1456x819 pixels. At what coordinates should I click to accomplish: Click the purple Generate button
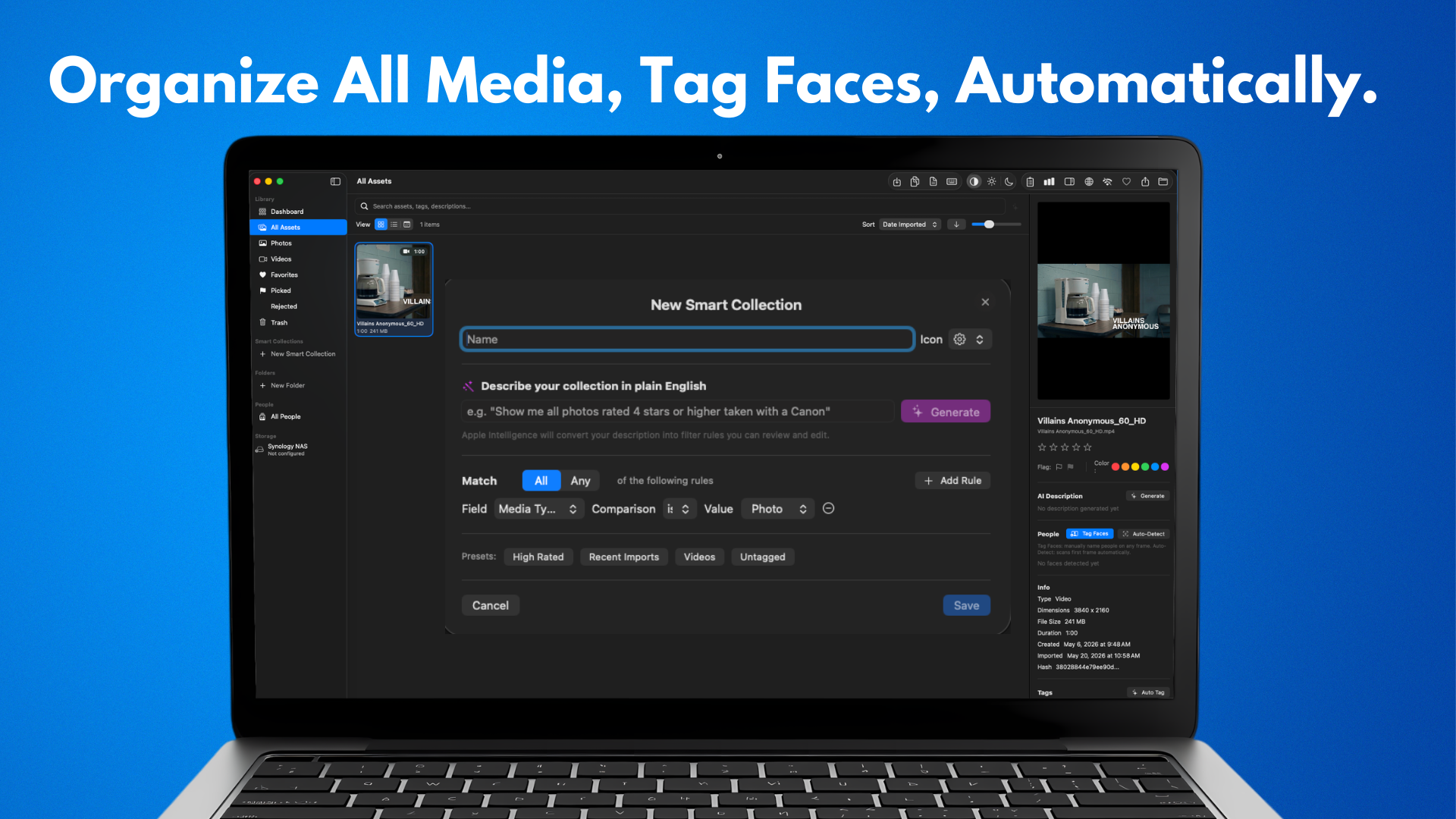[x=946, y=412]
